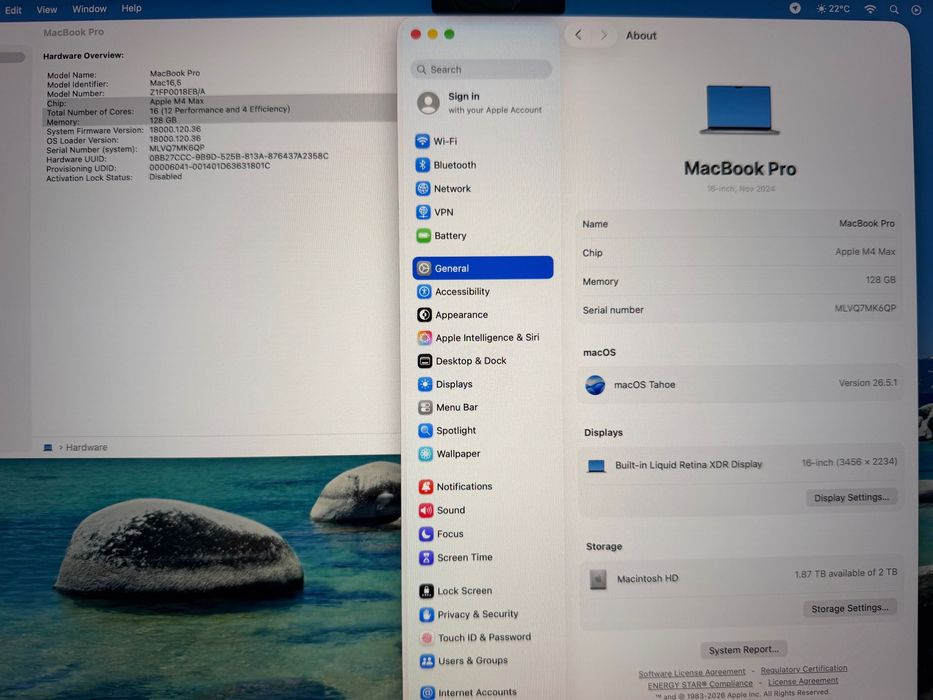Select the Appearance icon
Image resolution: width=933 pixels, height=700 pixels.
(x=424, y=315)
